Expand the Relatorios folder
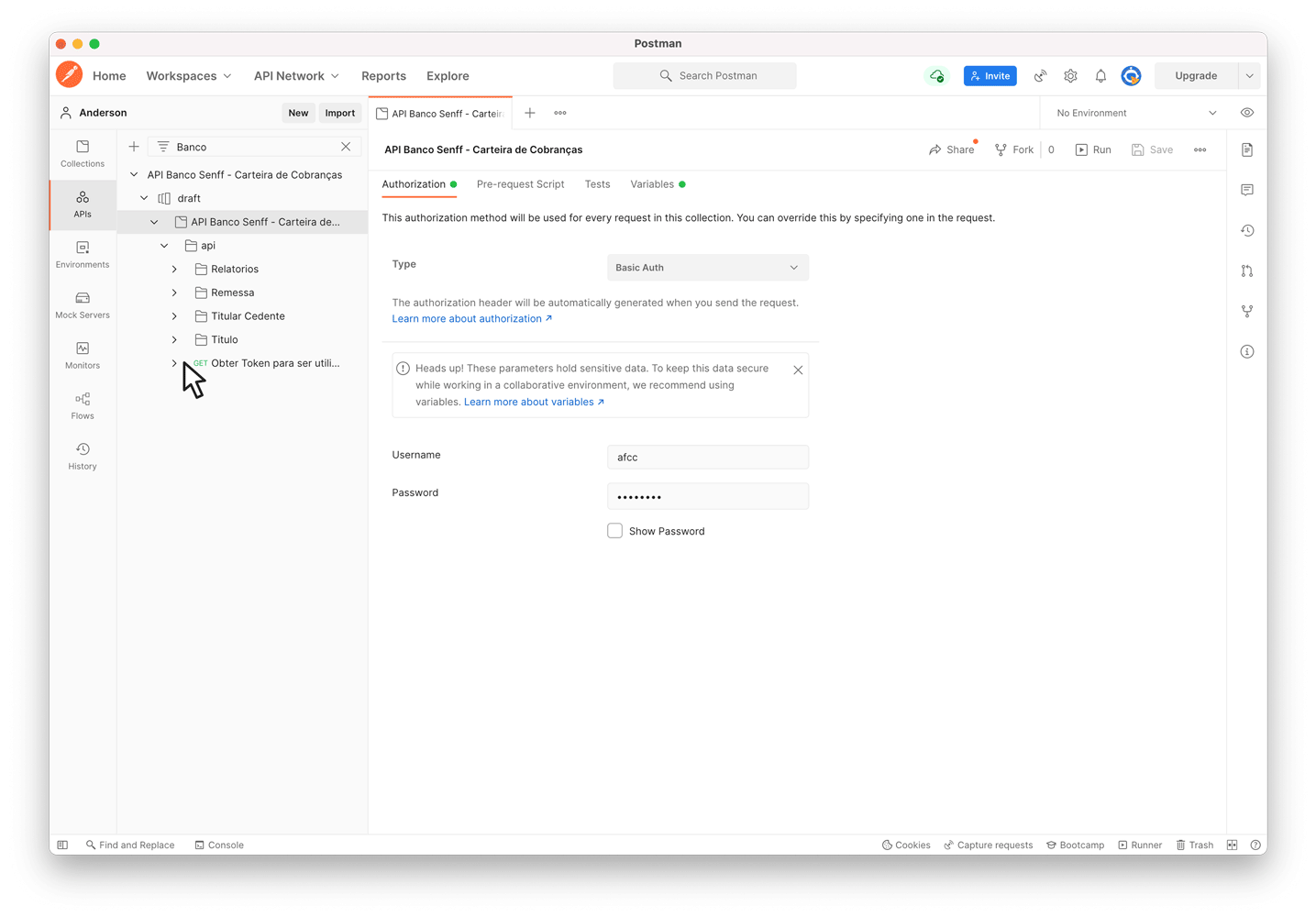This screenshot has height=917, width=1316. coord(174,269)
